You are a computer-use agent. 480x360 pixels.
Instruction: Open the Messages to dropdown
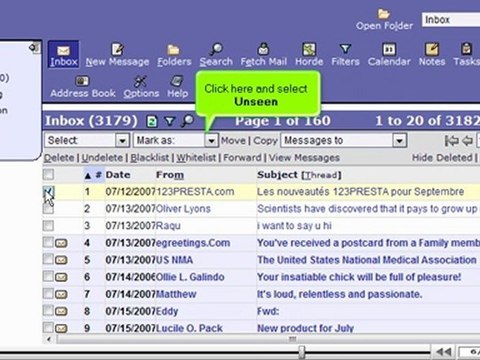pos(344,140)
